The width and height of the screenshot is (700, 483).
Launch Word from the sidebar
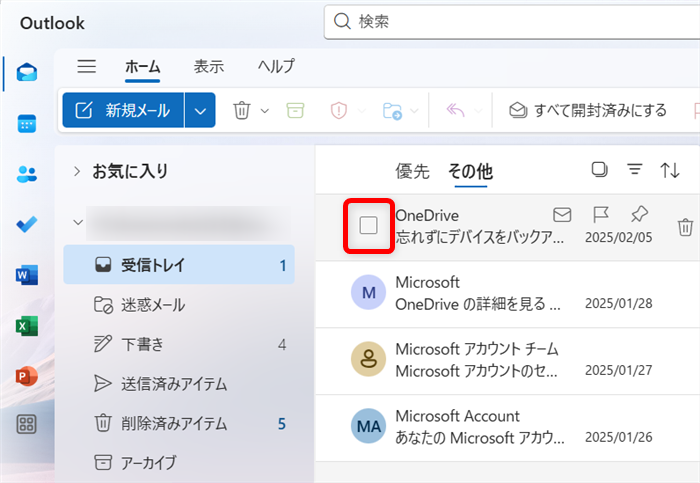(27, 275)
